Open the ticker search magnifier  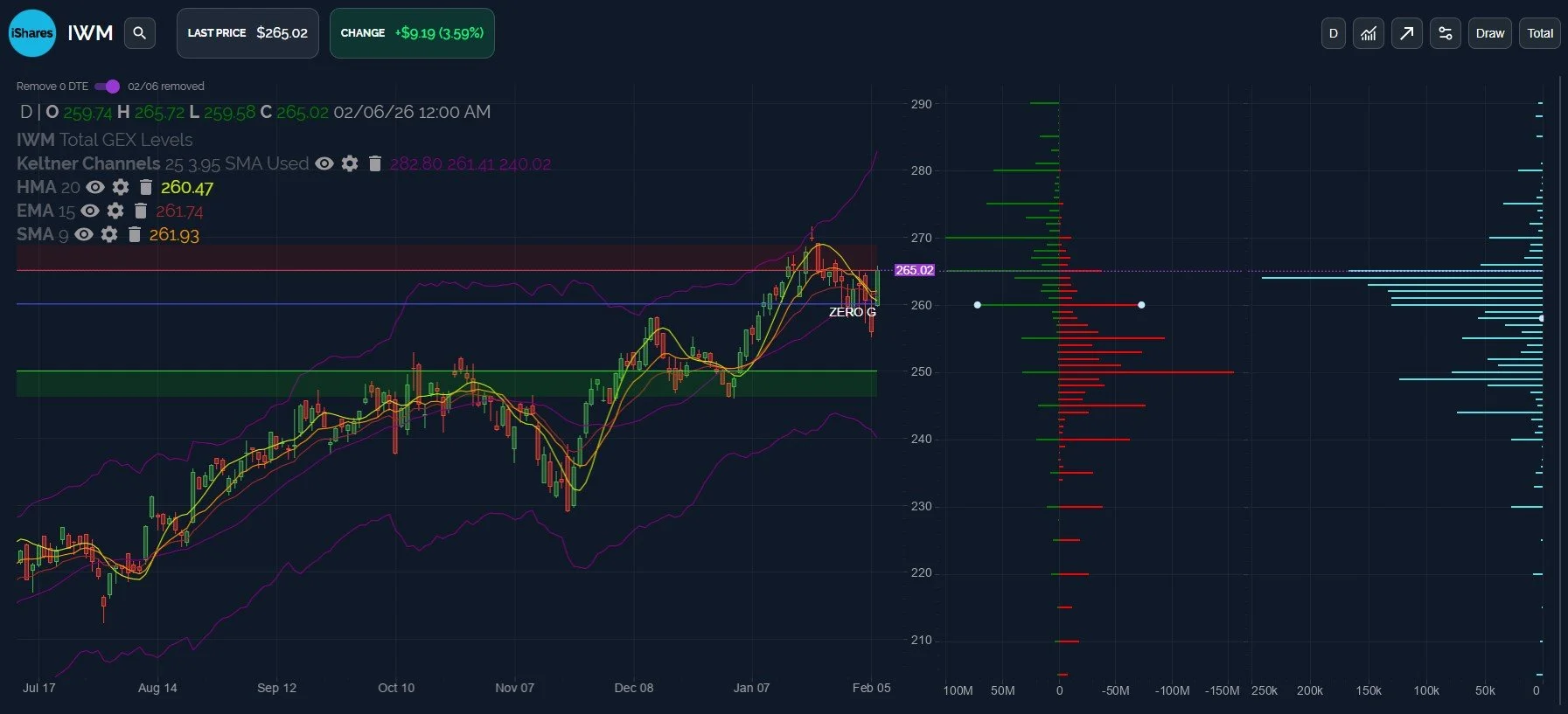tap(139, 33)
